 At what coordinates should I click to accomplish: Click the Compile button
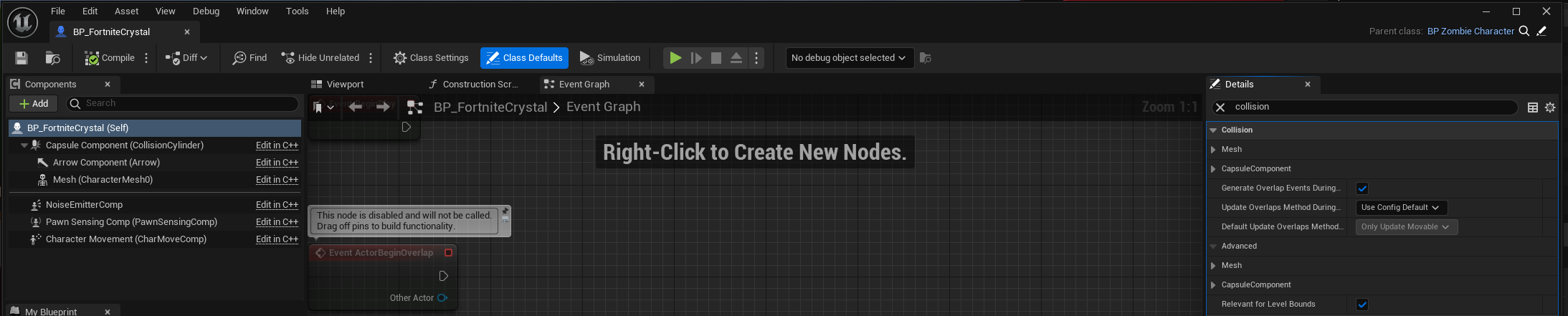110,58
